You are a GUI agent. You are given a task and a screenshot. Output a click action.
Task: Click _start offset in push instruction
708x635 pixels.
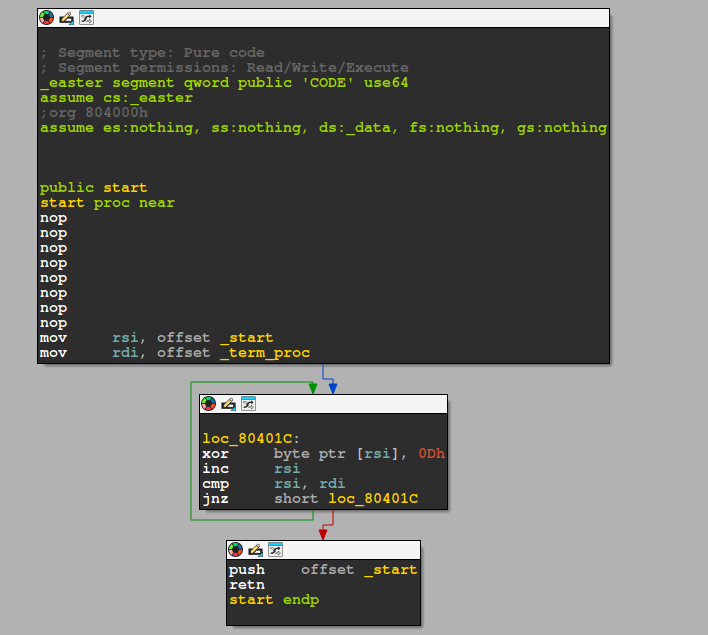[x=390, y=569]
